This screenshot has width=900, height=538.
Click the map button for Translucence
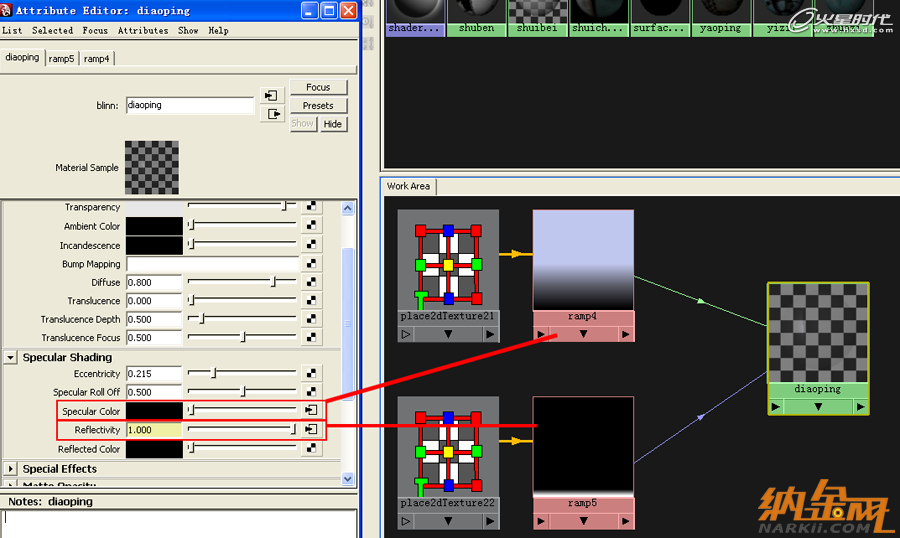pyautogui.click(x=311, y=300)
